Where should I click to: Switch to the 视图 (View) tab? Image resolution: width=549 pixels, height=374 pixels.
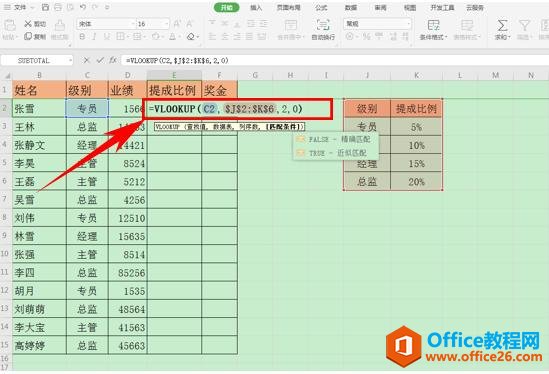pos(410,7)
